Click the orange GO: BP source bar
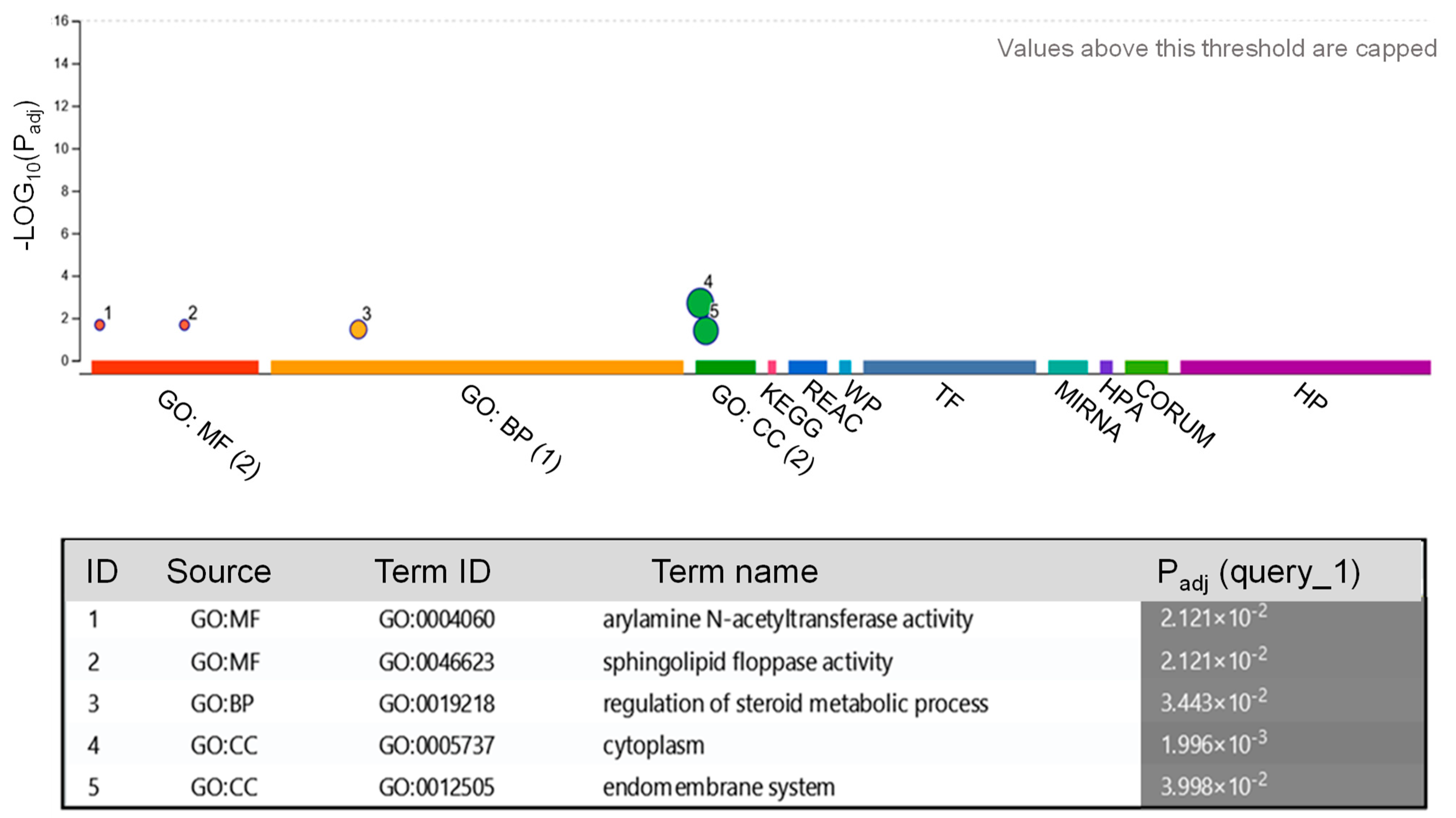 (476, 367)
